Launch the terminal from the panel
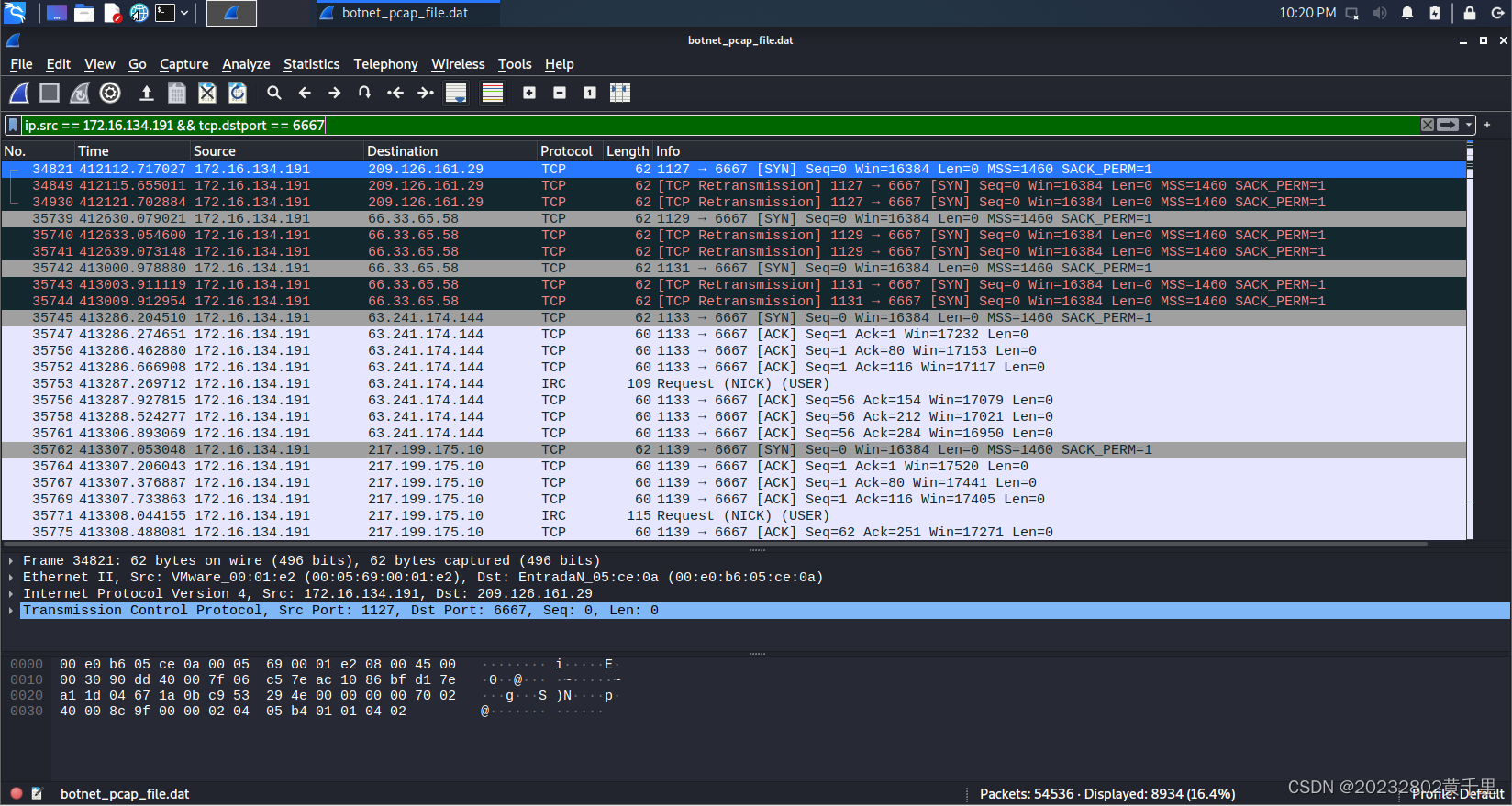 click(x=165, y=13)
